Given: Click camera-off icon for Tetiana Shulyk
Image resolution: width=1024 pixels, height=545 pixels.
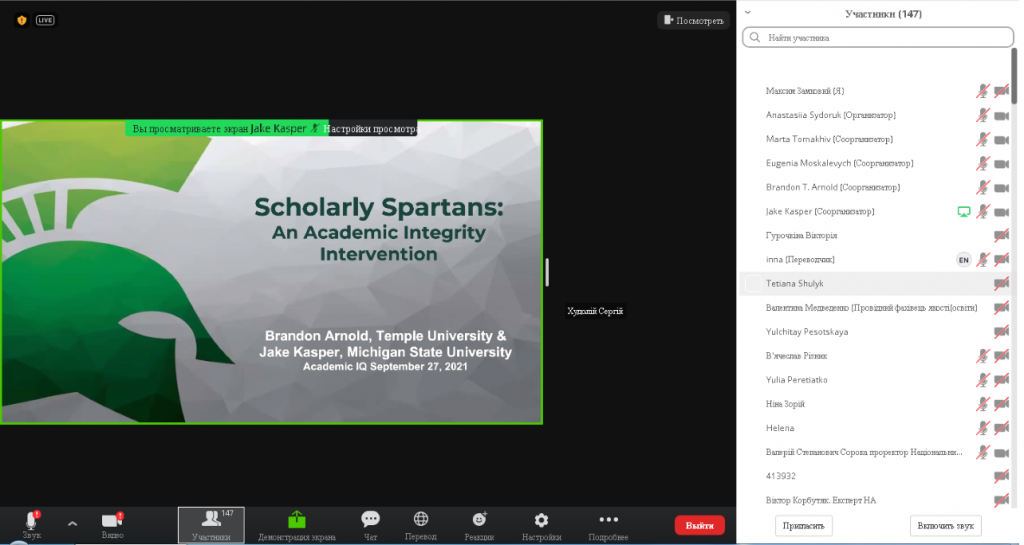Looking at the screenshot, I should click(x=1001, y=283).
